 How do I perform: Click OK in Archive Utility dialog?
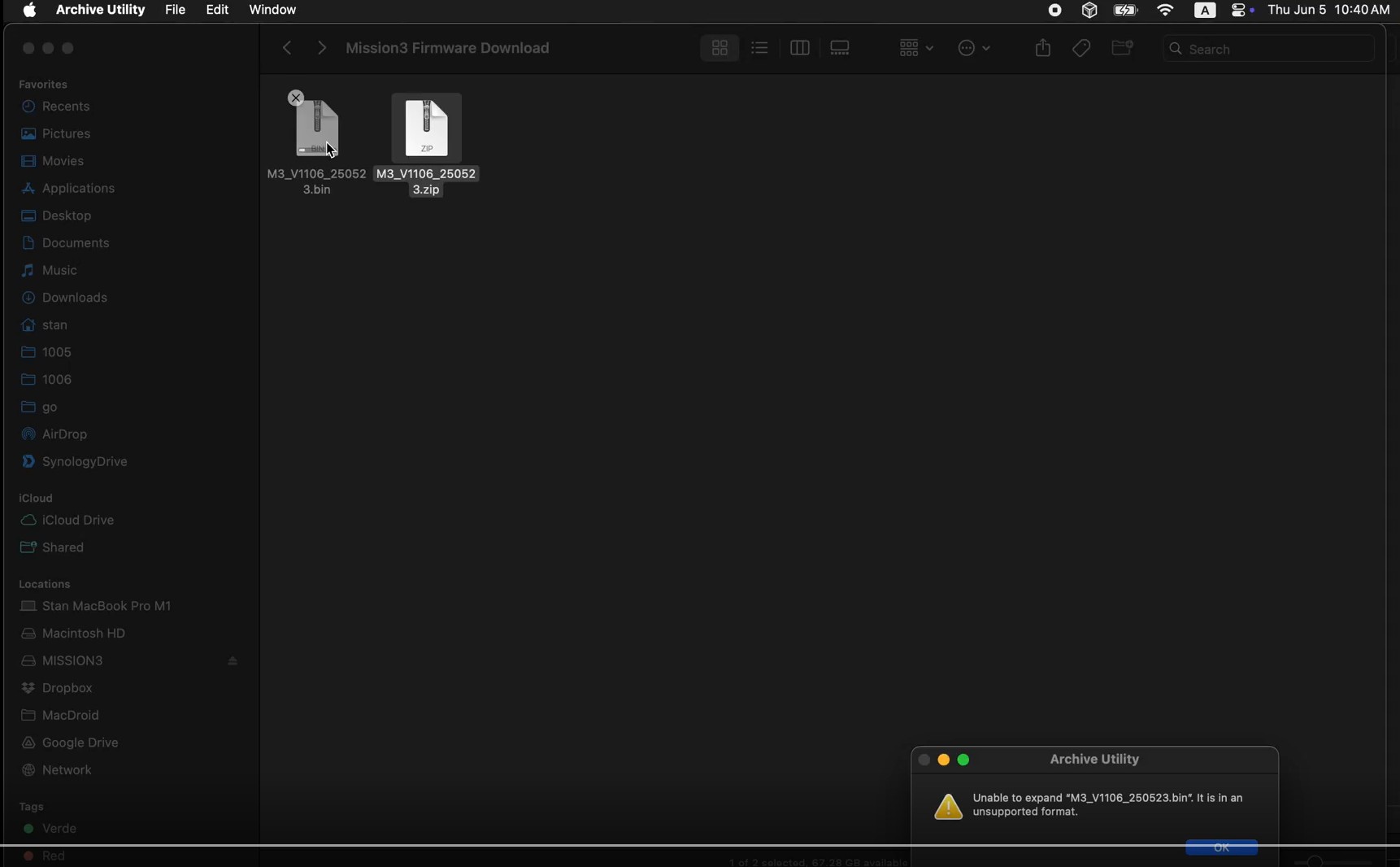coord(1221,847)
